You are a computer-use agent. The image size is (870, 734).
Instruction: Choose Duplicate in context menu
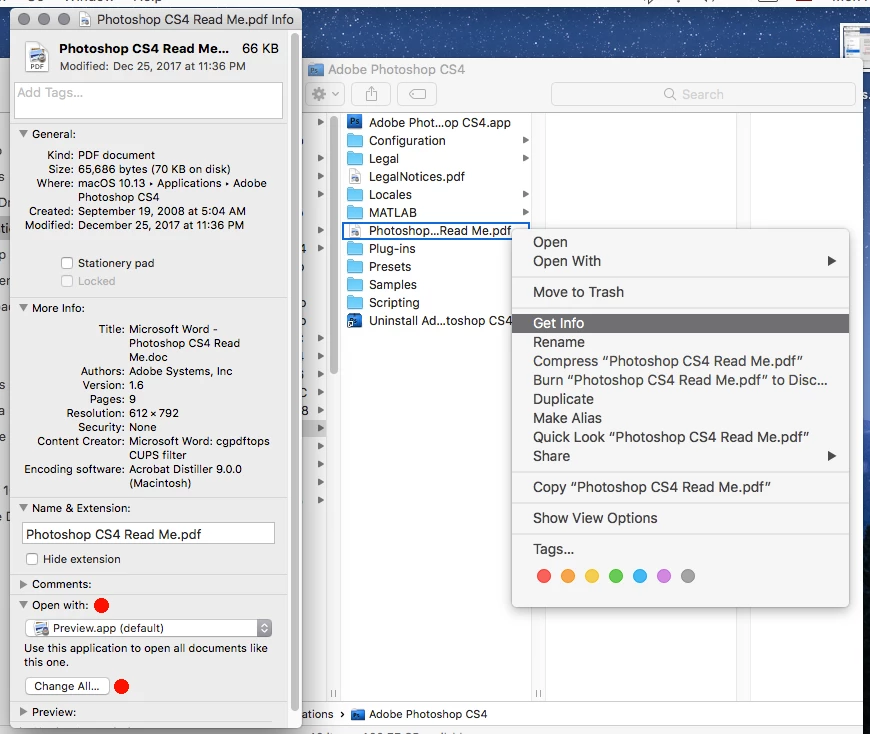click(680, 399)
